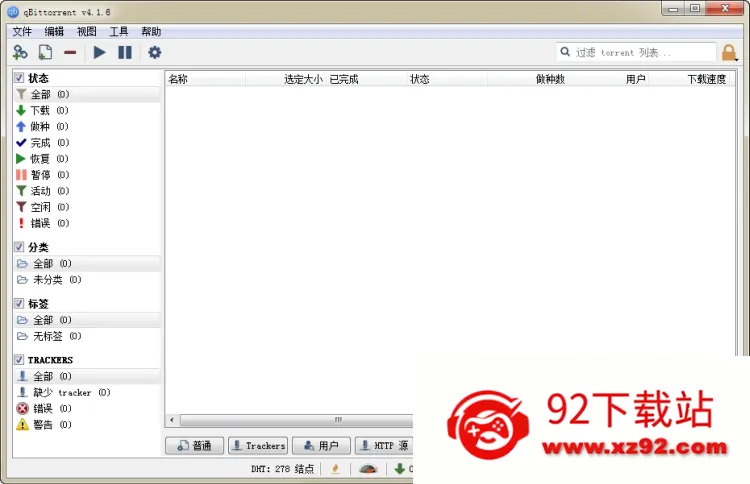Open the 文件 menu
The width and height of the screenshot is (750, 484).
(x=22, y=32)
